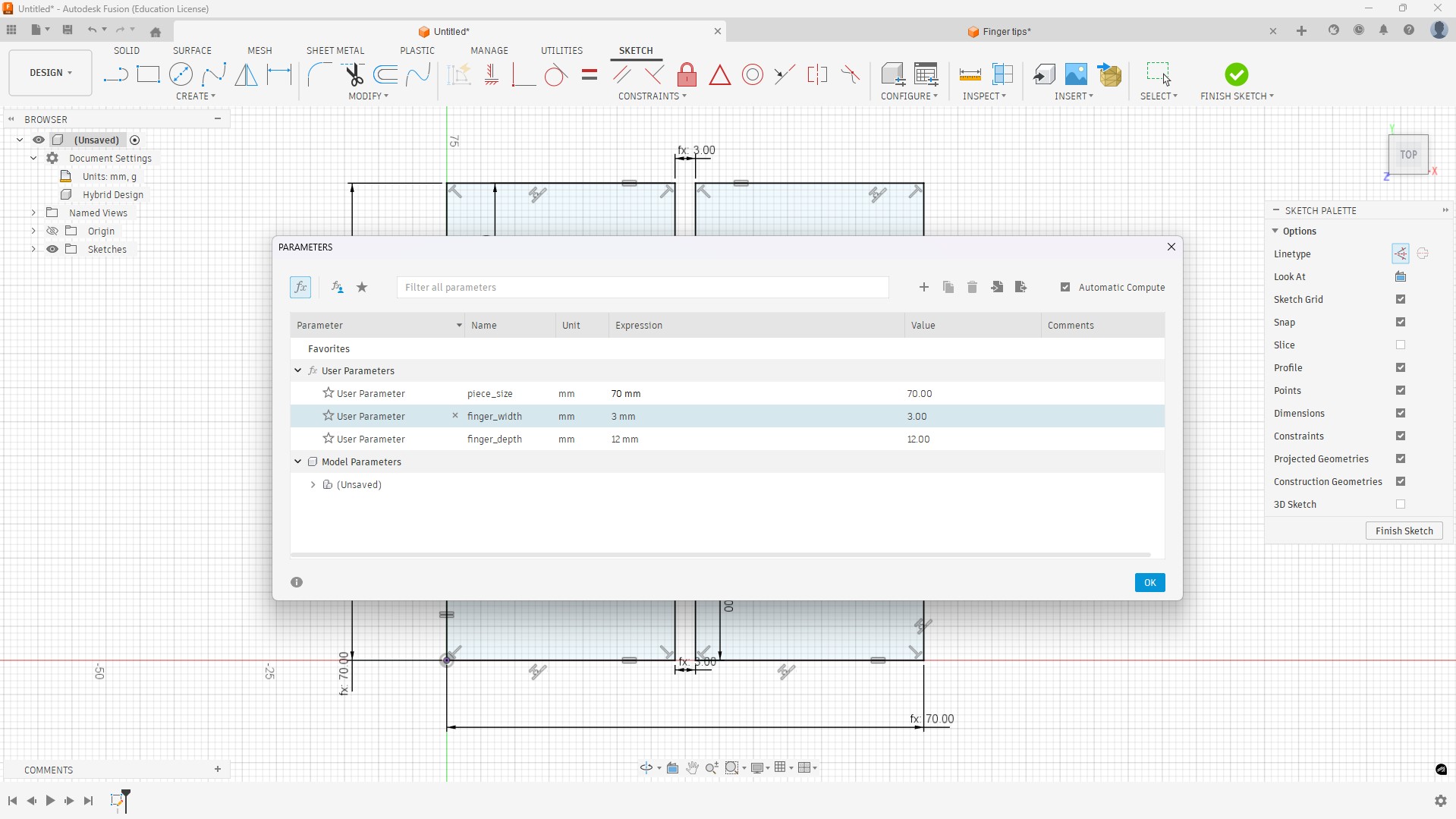
Task: Disable the Sketch Grid checkbox
Action: [x=1401, y=299]
